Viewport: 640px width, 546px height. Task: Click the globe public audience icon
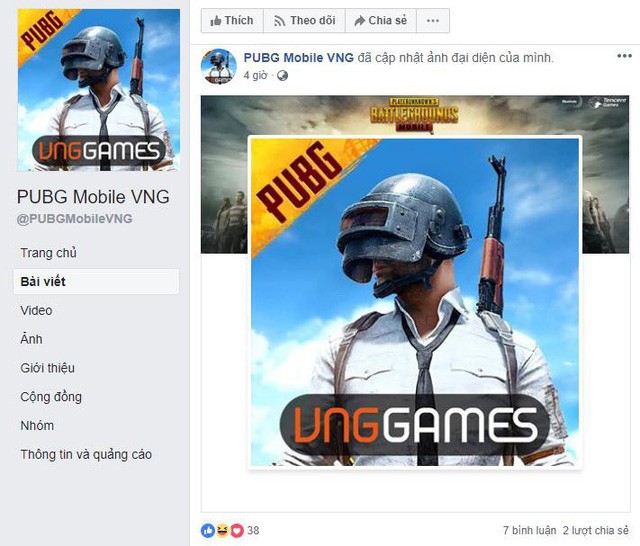(x=282, y=75)
